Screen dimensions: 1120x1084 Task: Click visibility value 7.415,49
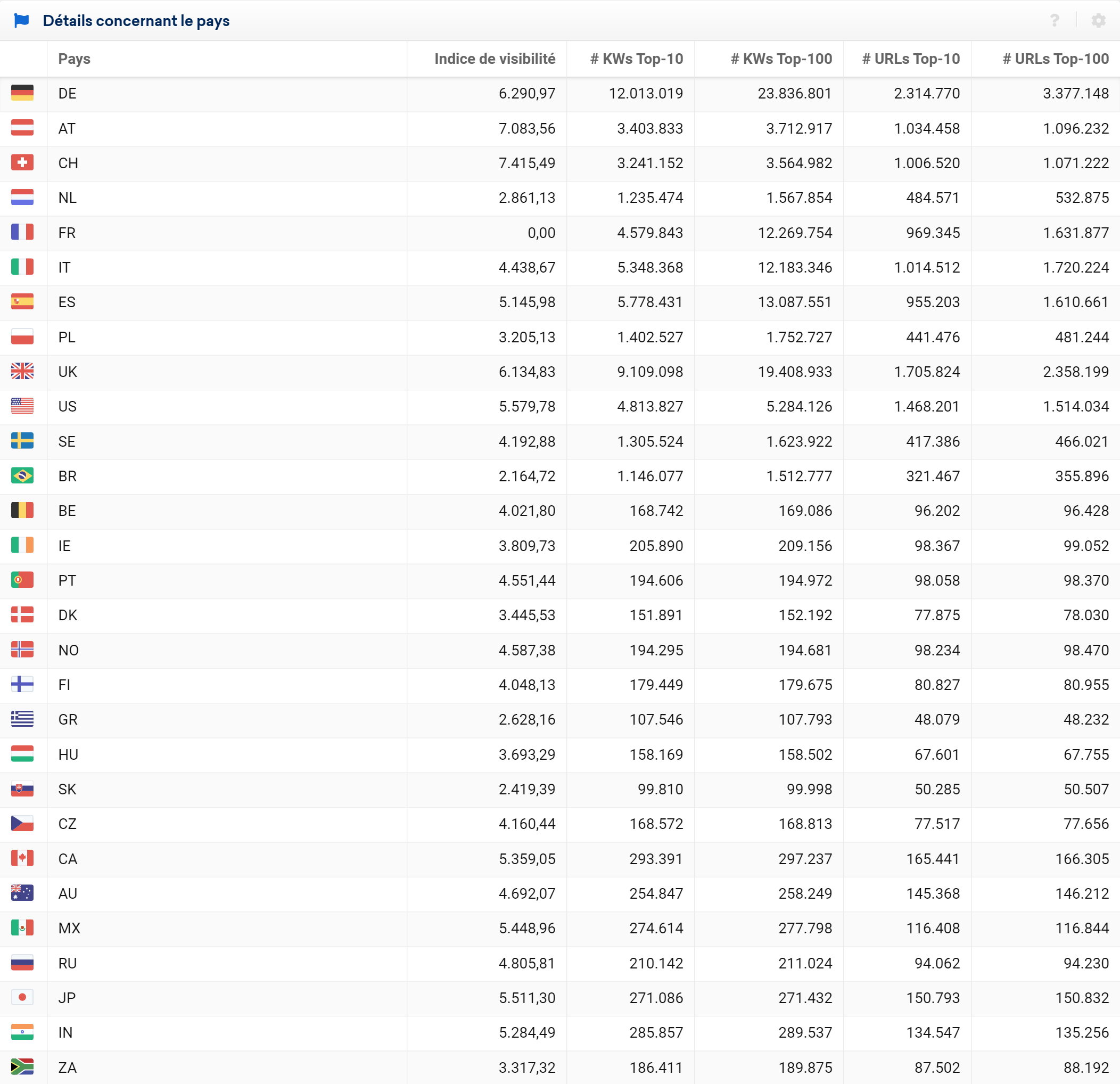(527, 163)
